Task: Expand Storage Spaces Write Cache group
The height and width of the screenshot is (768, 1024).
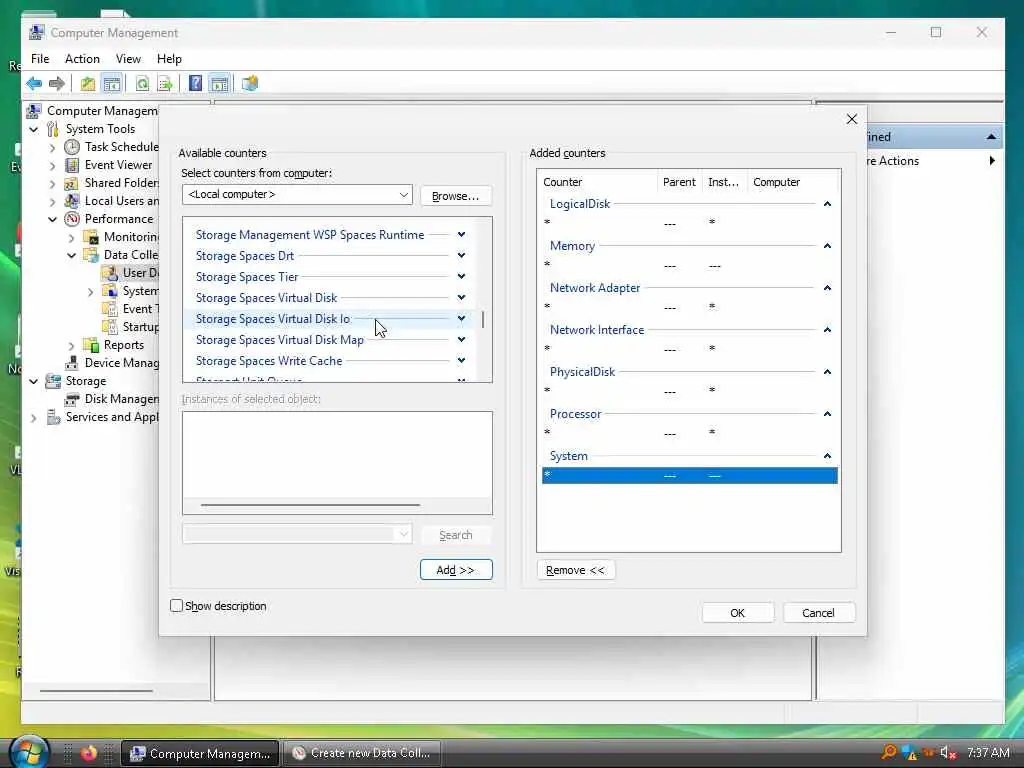Action: point(461,360)
